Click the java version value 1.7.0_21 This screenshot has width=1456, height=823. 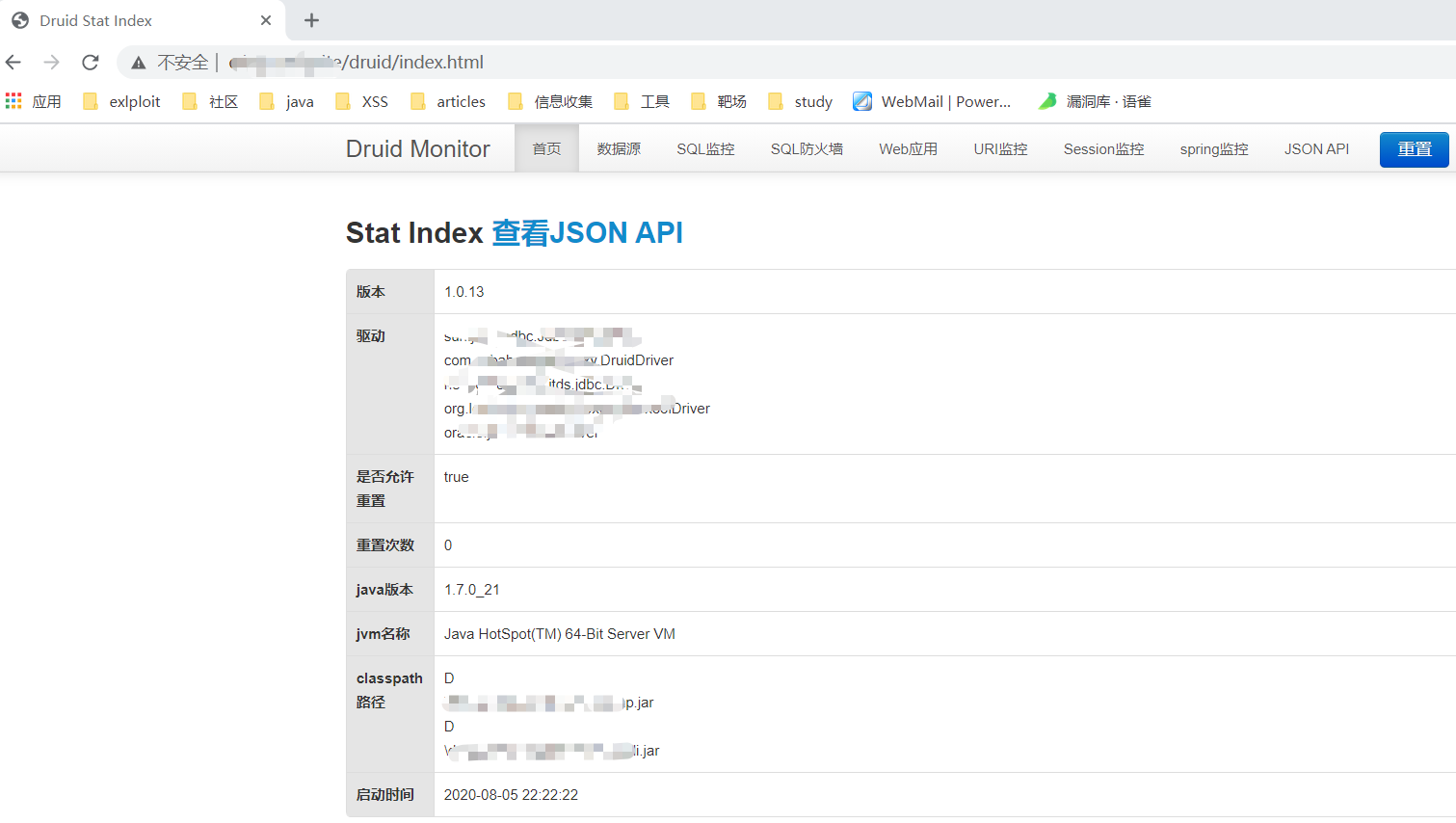[x=472, y=590]
